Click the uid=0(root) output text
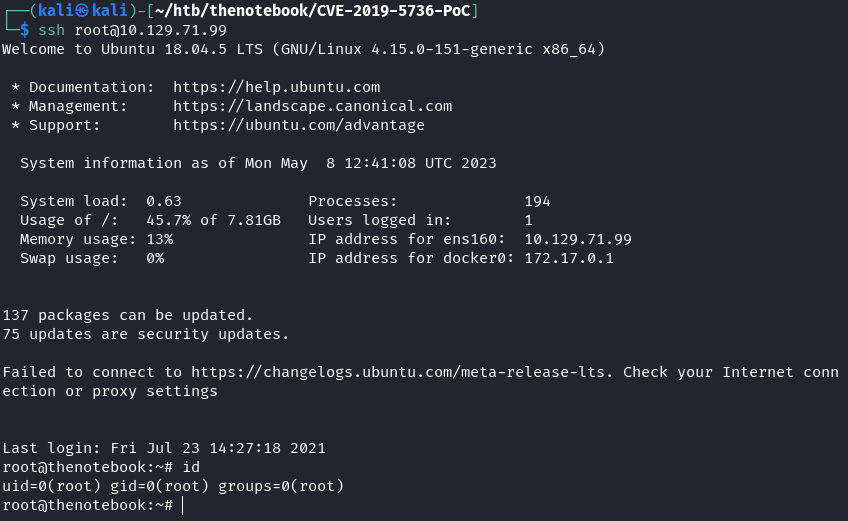 point(50,486)
